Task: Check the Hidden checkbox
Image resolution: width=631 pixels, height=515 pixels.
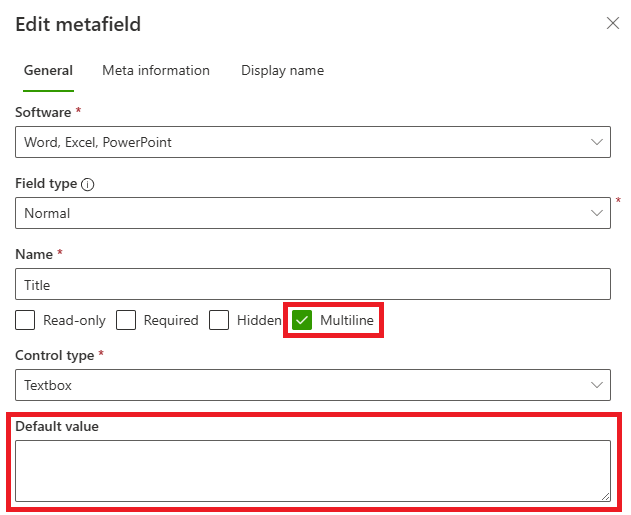Action: point(219,320)
